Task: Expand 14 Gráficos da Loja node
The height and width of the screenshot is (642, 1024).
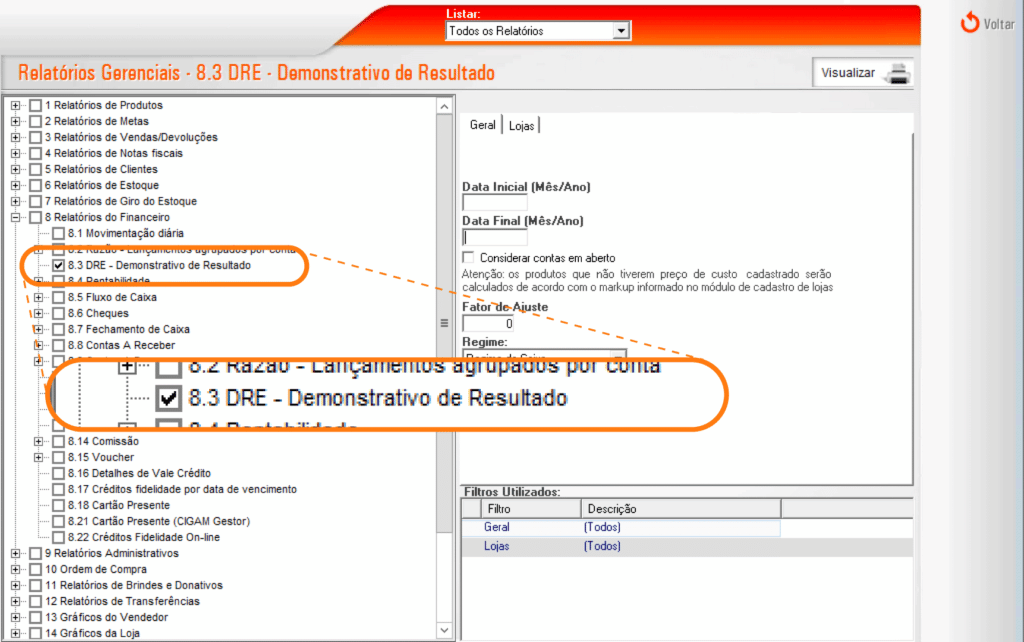Action: coord(16,634)
